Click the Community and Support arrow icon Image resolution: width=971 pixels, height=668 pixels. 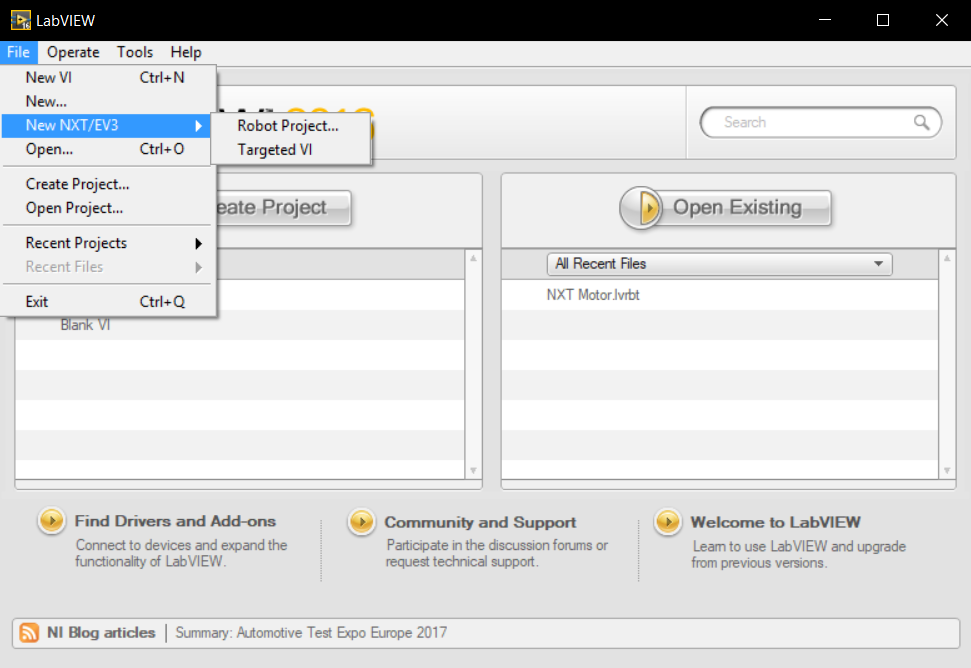pos(362,522)
